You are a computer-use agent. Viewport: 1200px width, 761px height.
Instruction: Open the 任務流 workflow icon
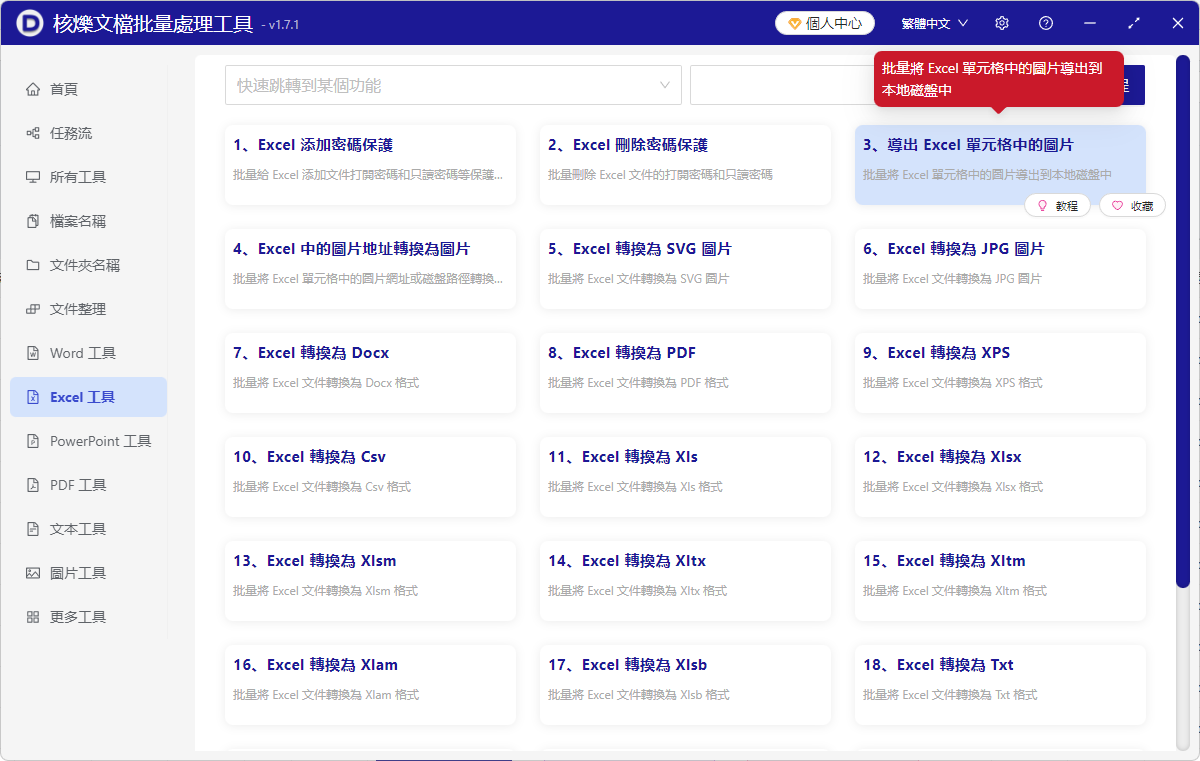point(33,132)
